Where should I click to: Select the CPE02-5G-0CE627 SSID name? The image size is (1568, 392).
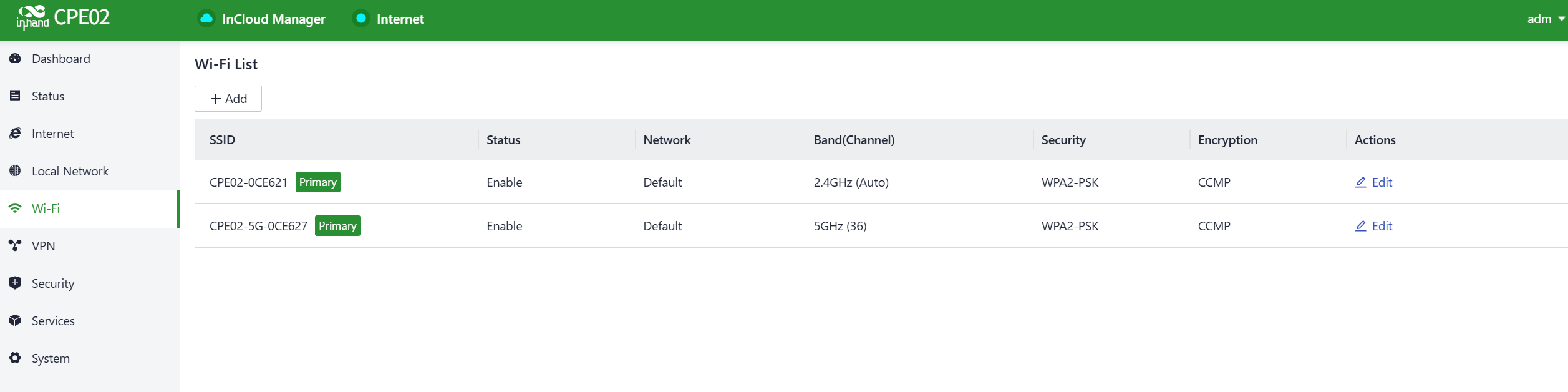(258, 226)
